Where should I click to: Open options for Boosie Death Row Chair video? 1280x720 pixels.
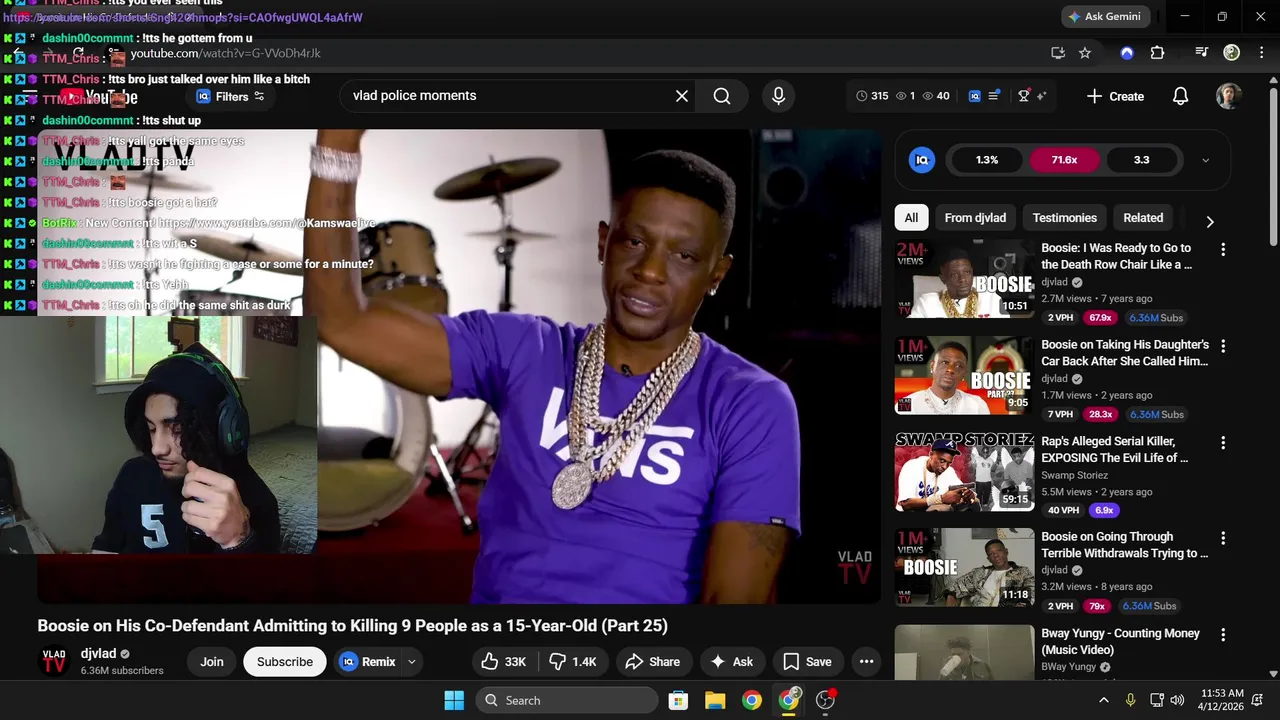[1222, 249]
